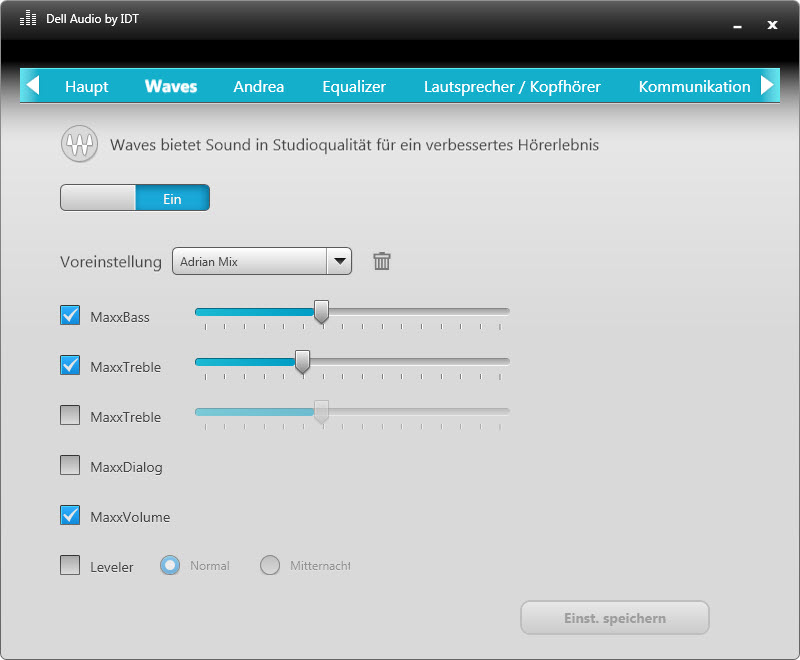Click the MaxxBass slider handle
The height and width of the screenshot is (660, 800).
(321, 312)
